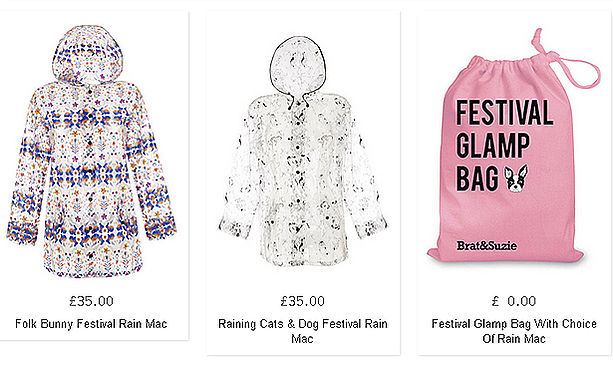Screen dimensions: 613x371
Task: Click the Brat&Suzie logo on the pink bag
Action: tap(487, 246)
